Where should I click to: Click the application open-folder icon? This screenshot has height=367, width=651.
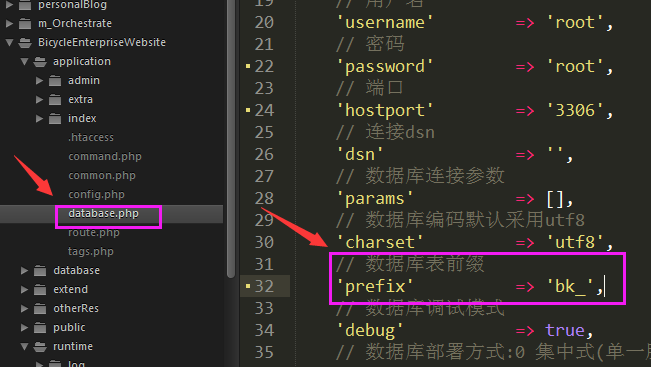pyautogui.click(x=40, y=62)
